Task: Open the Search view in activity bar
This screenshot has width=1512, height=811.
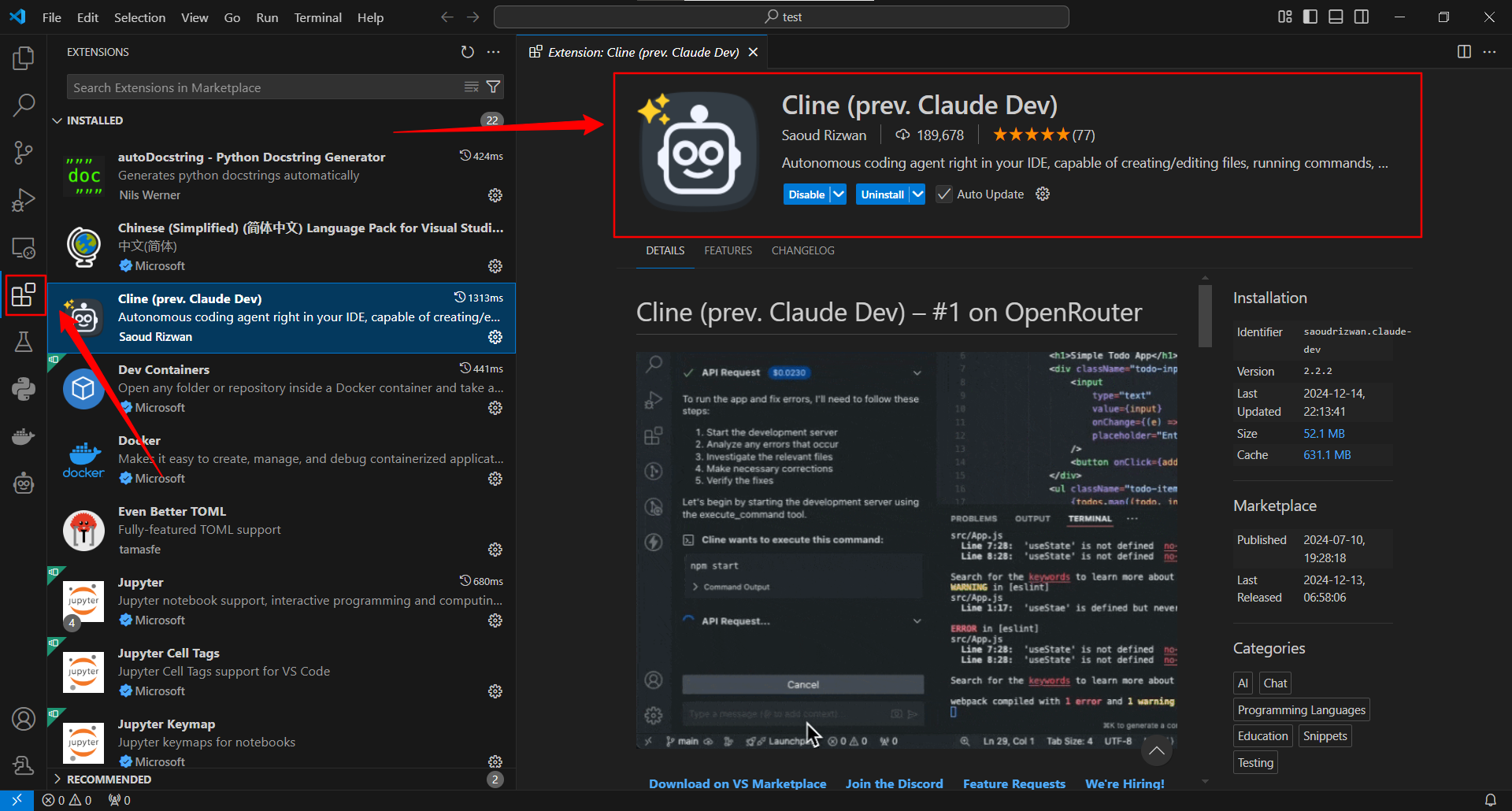Action: tap(24, 105)
